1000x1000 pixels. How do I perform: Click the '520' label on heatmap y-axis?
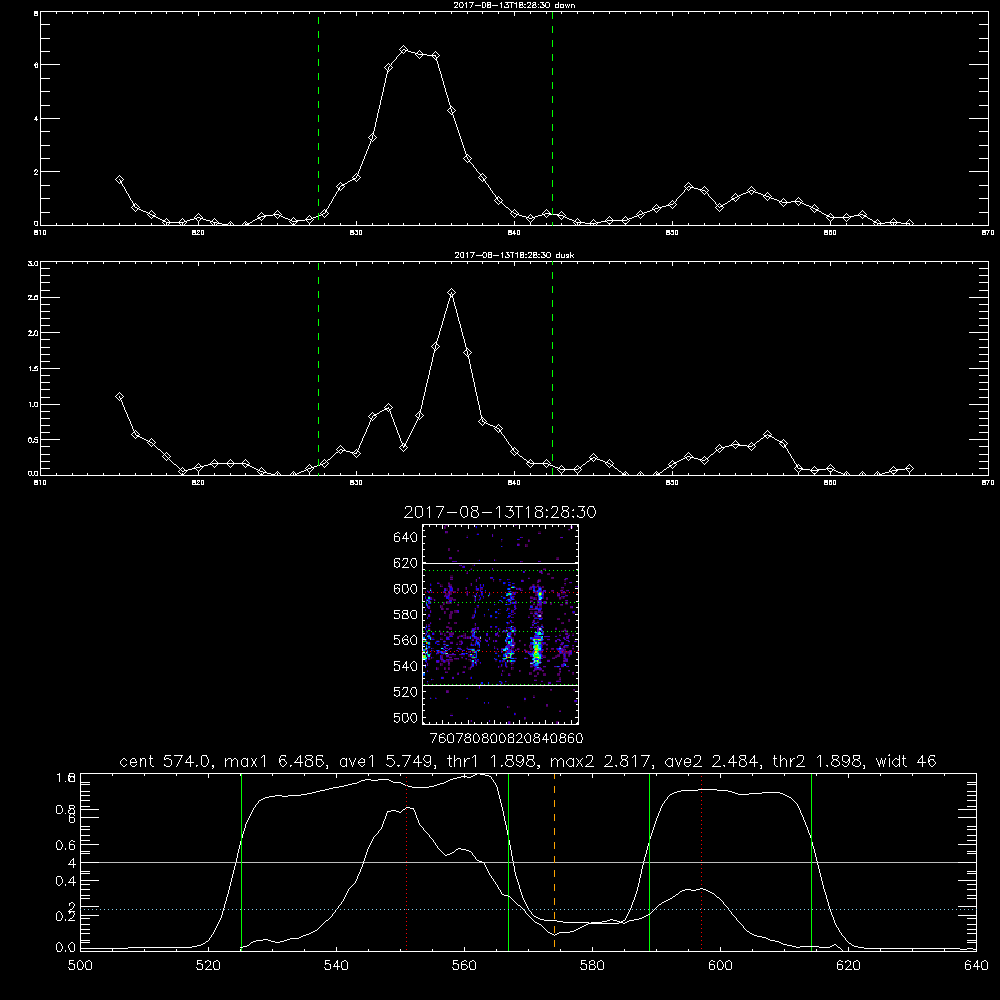[406, 692]
